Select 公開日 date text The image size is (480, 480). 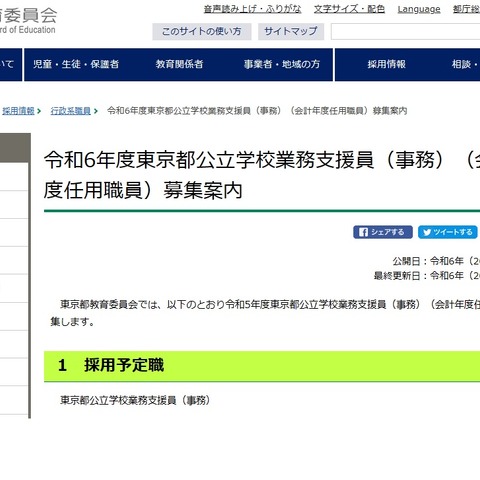(436, 261)
